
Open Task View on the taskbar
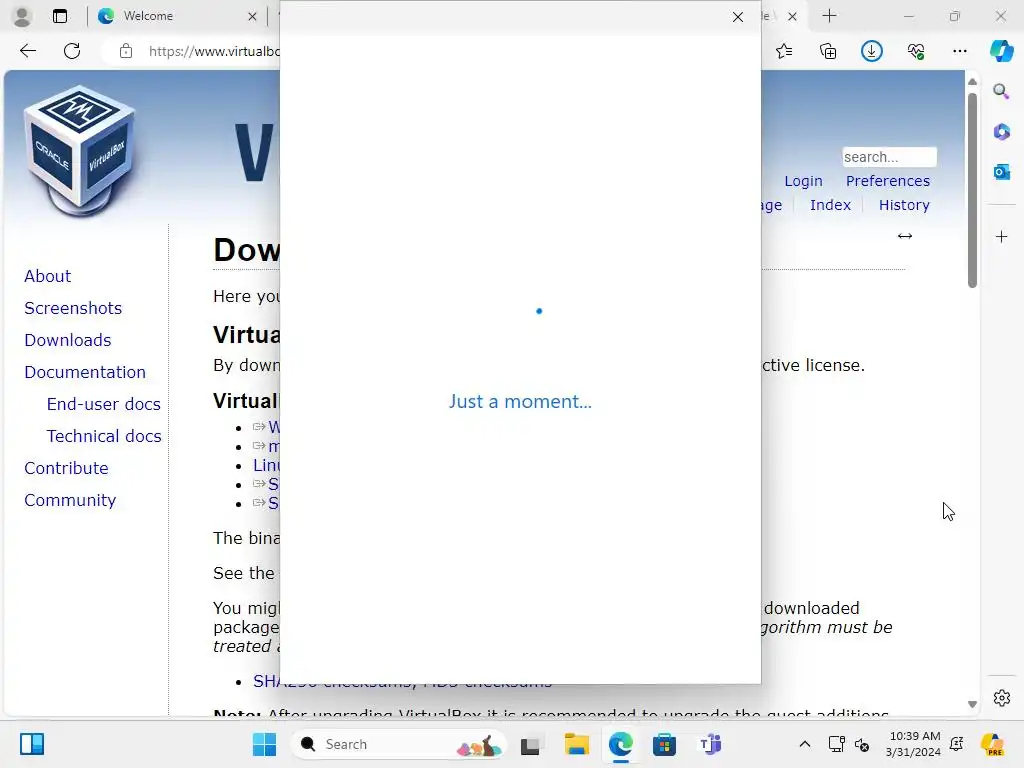(x=530, y=744)
